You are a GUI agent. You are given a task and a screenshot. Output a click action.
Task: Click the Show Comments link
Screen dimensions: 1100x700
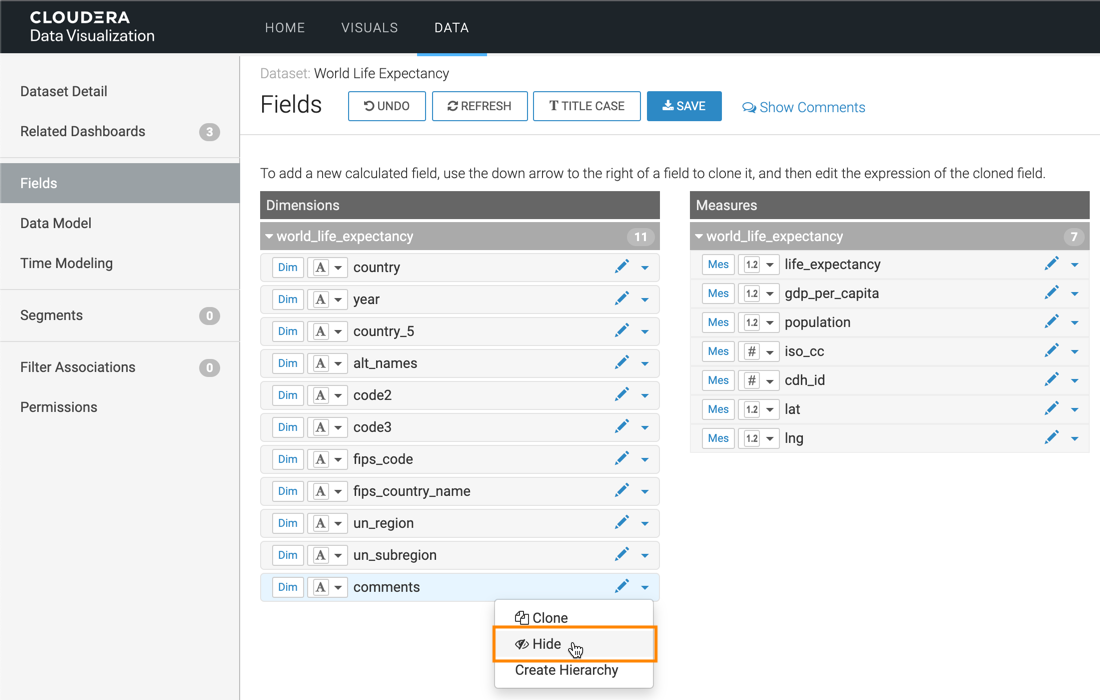(803, 107)
